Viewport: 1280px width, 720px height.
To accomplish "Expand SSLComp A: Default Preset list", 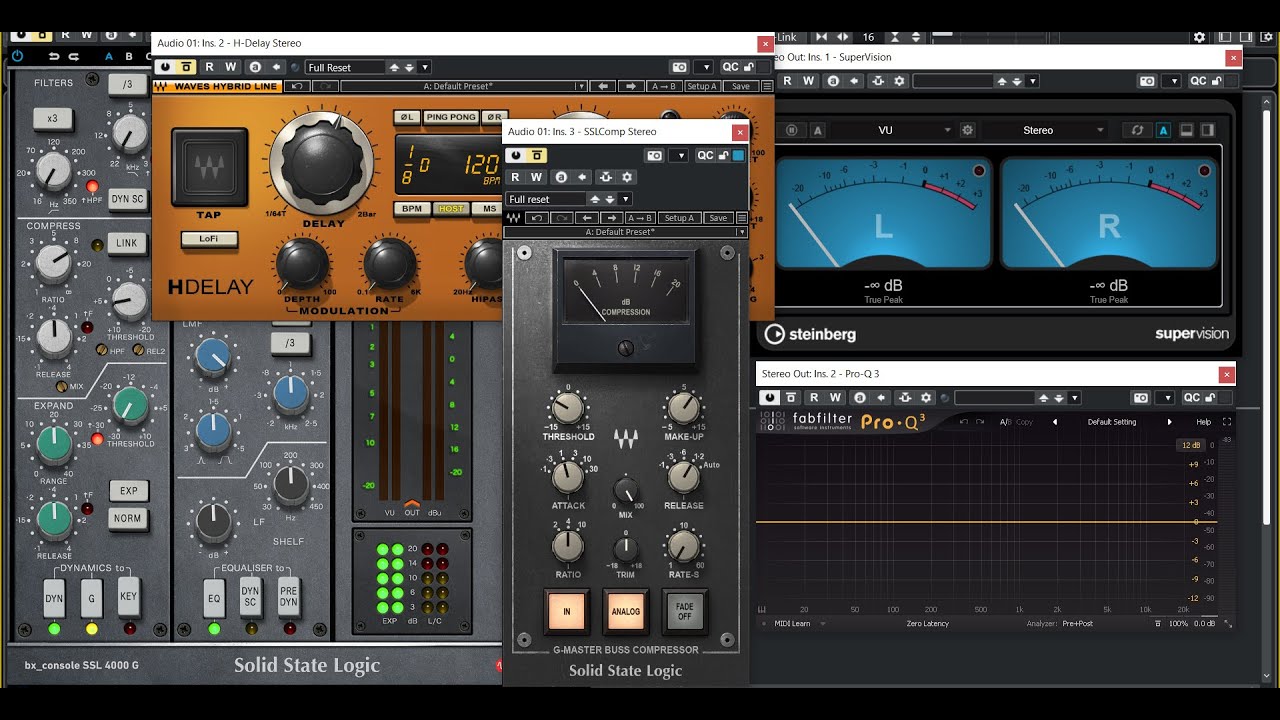I will pos(741,232).
